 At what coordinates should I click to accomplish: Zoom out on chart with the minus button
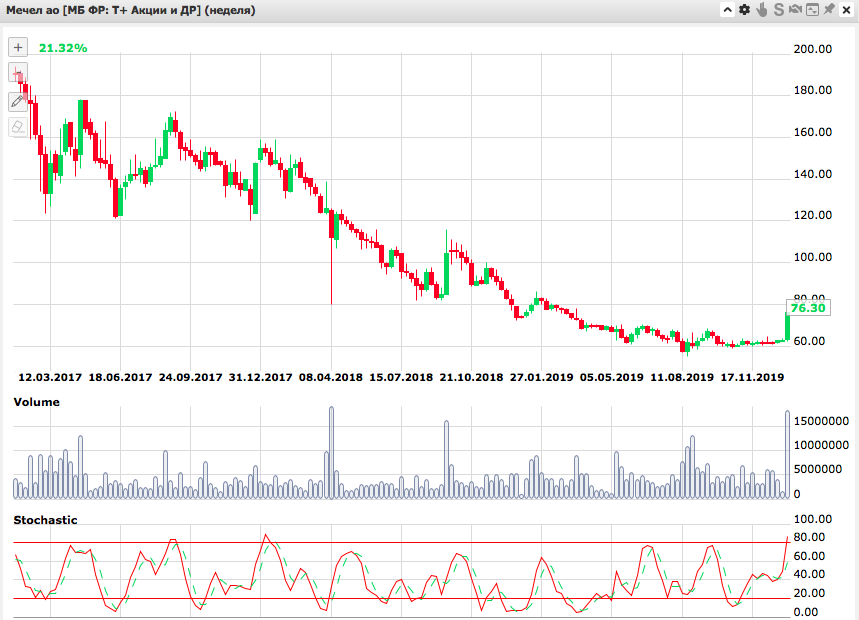pos(18,72)
